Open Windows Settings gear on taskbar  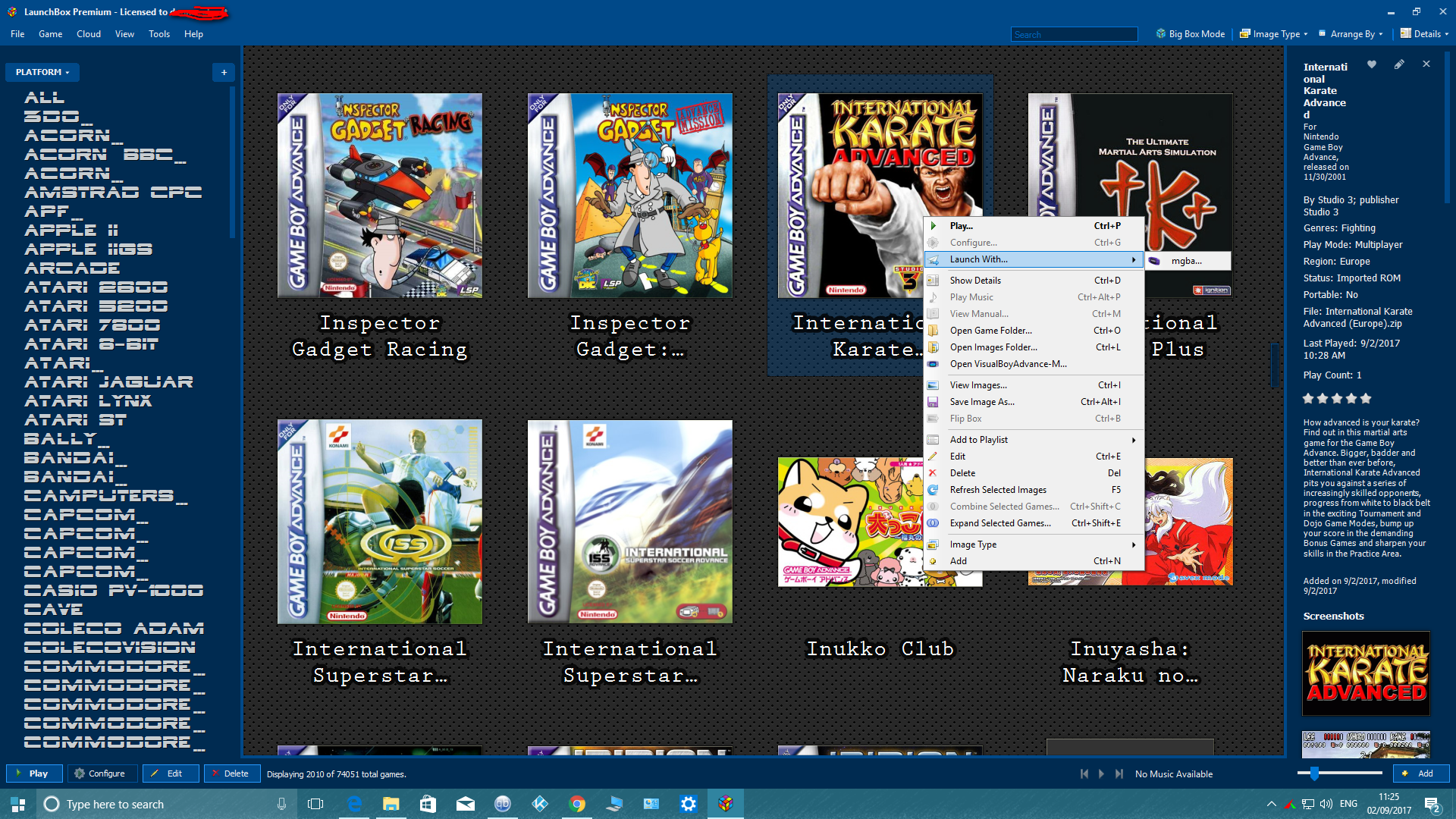point(689,804)
